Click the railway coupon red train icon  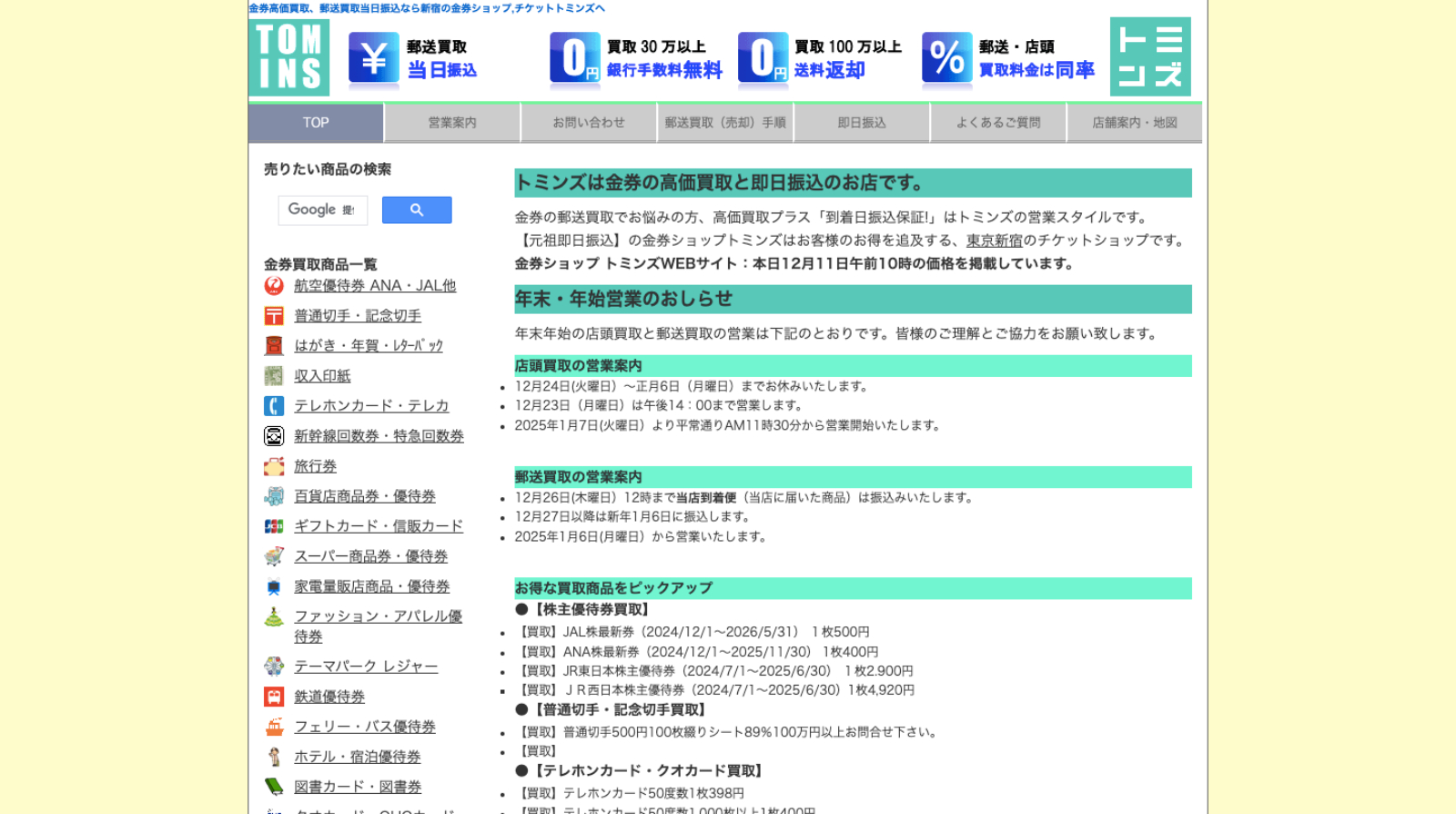click(x=274, y=697)
